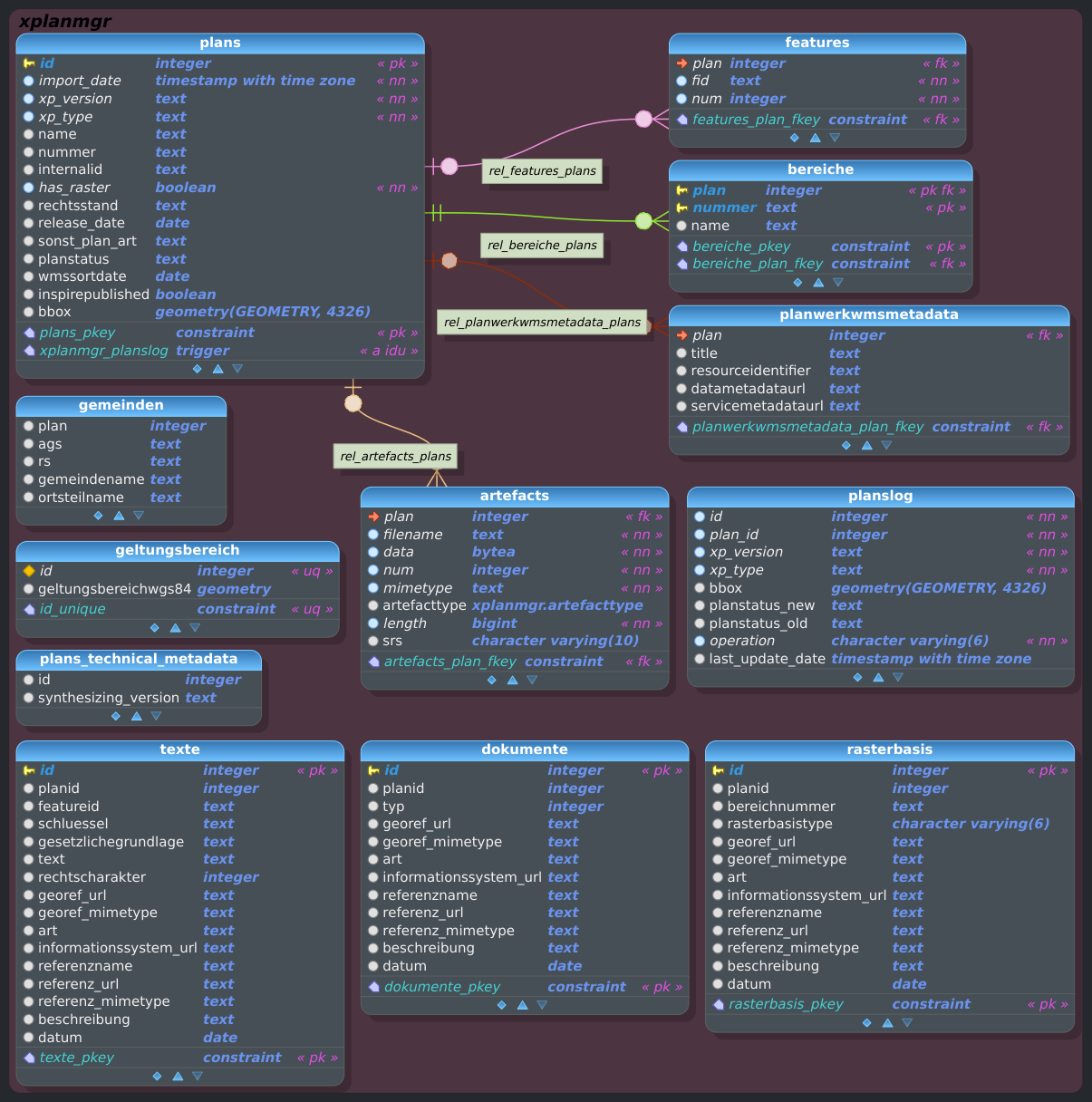The width and height of the screenshot is (1092, 1102).
Task: Toggle the diamond control under the plans table
Action: [x=197, y=369]
